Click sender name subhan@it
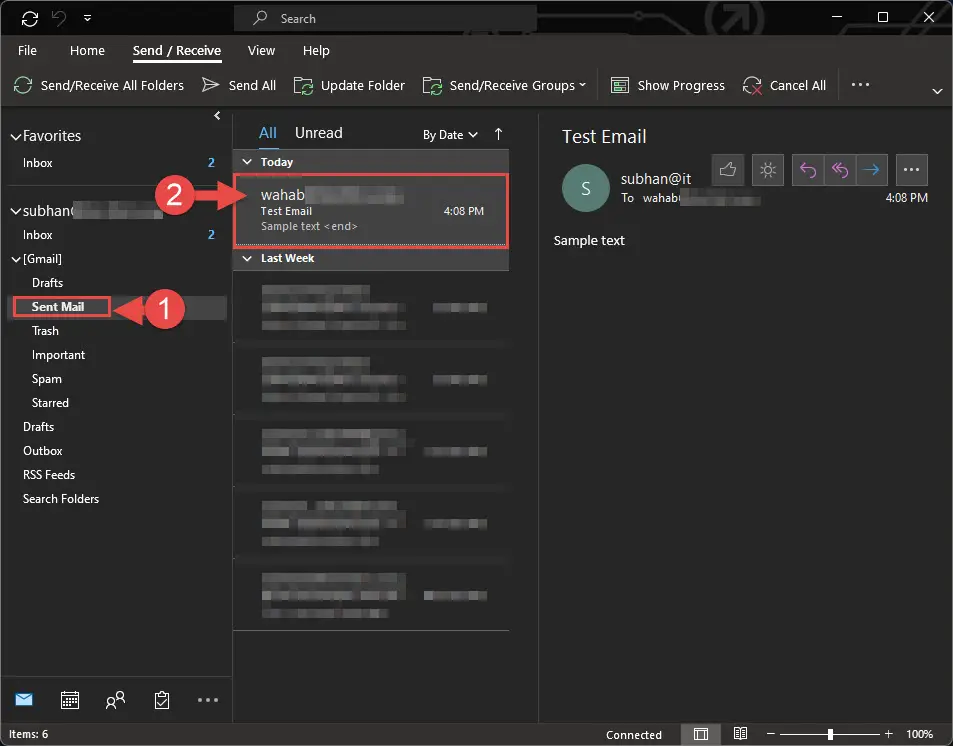The height and width of the screenshot is (746, 953). coord(656,179)
